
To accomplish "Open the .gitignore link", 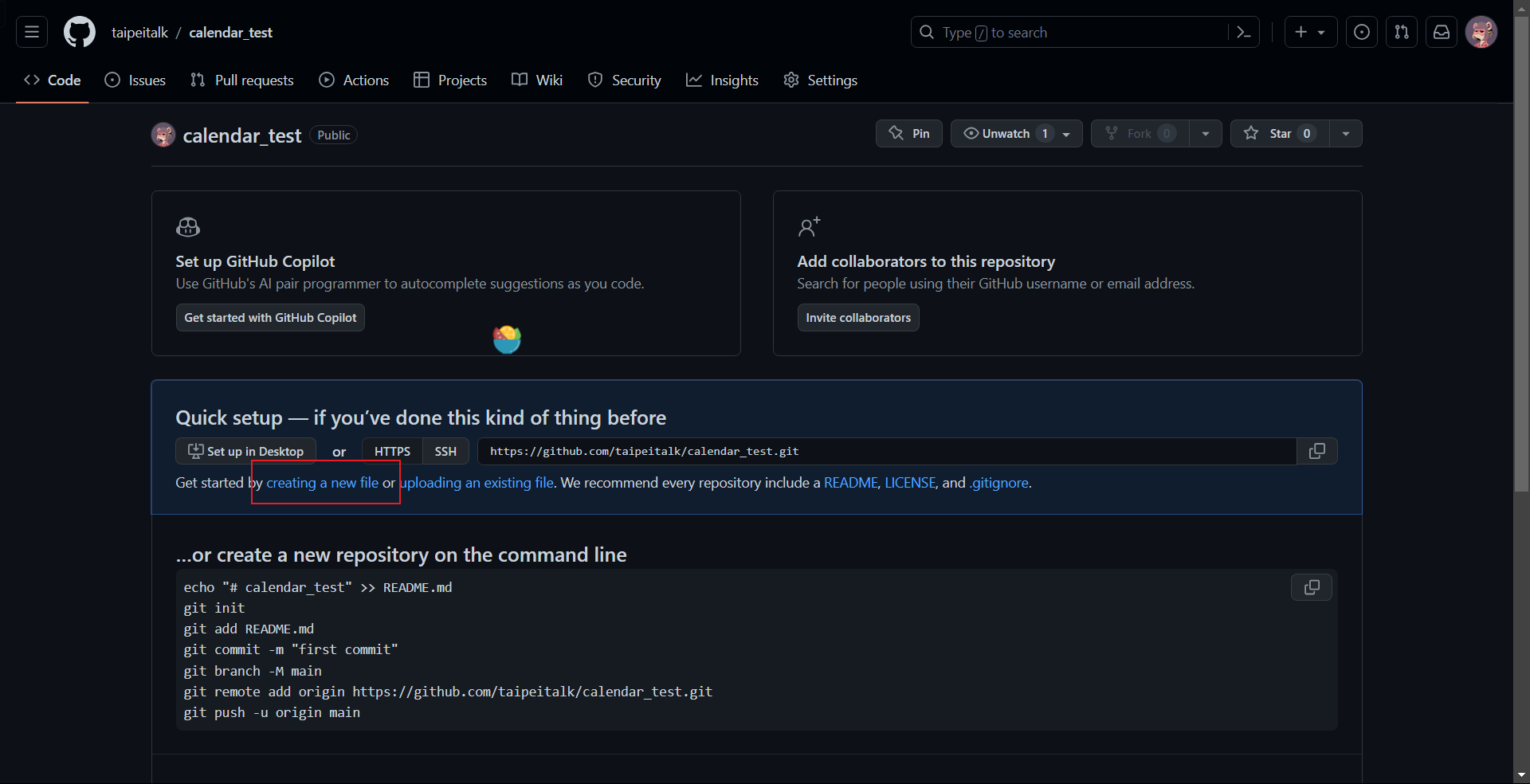I will pos(998,483).
